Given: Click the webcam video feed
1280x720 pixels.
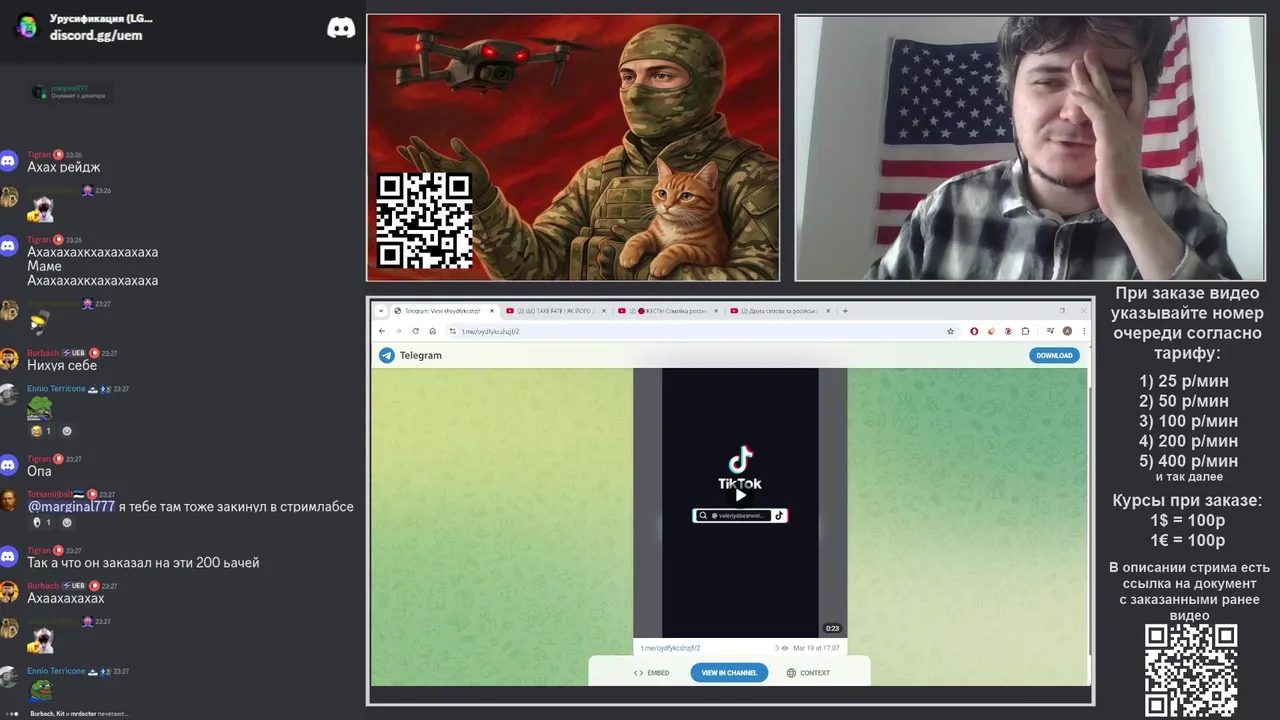Looking at the screenshot, I should pyautogui.click(x=1029, y=148).
